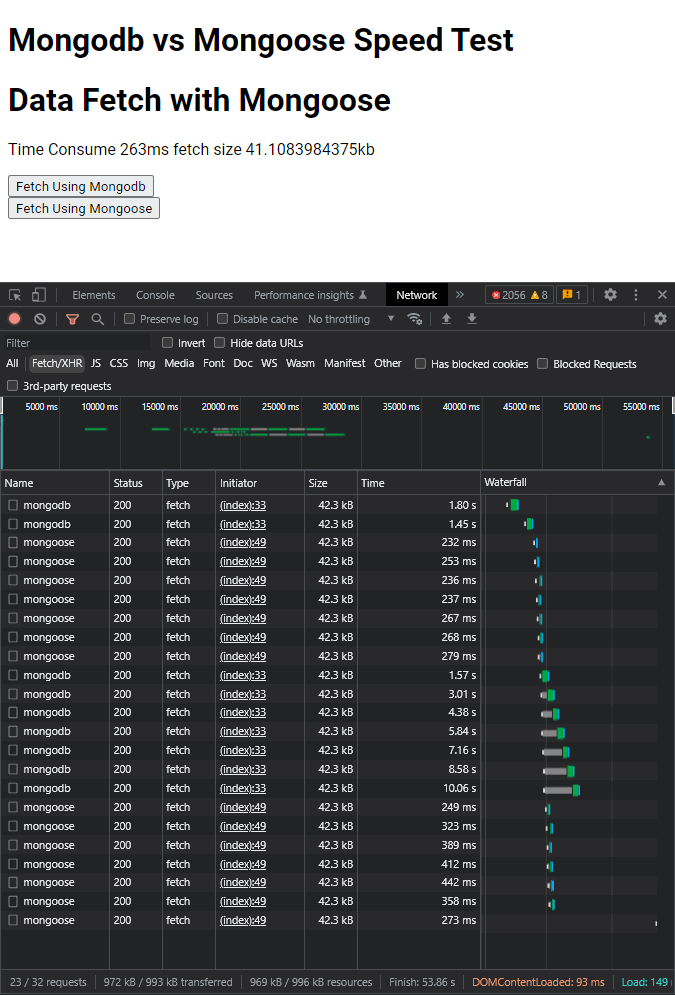
Task: Open network conditions wifi icon
Action: click(415, 319)
